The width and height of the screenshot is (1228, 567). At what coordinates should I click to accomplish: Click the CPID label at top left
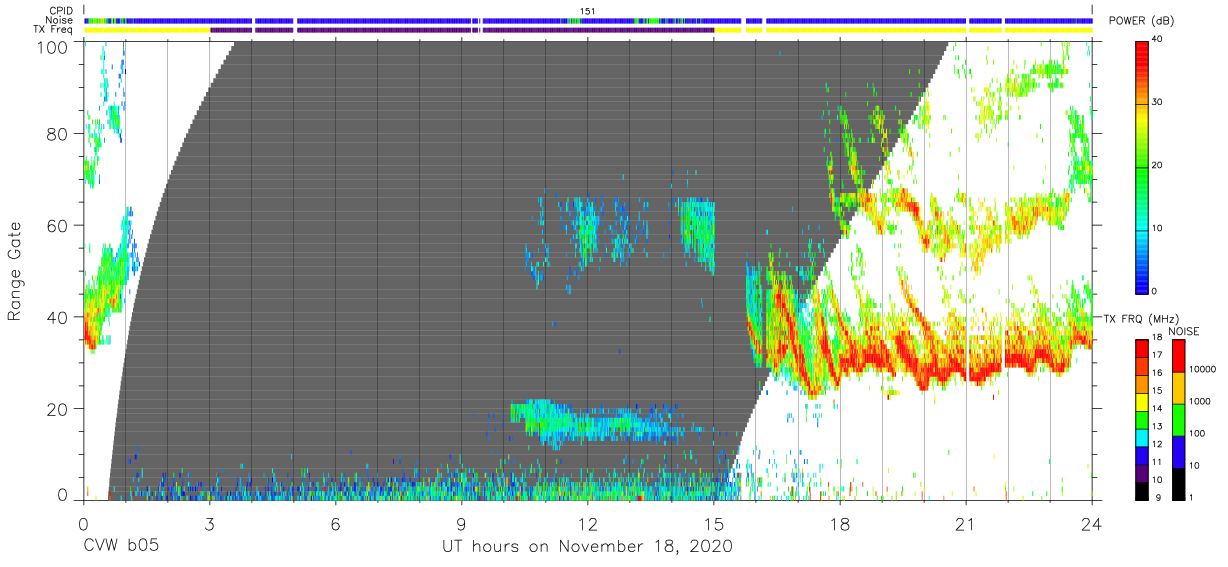coord(62,11)
